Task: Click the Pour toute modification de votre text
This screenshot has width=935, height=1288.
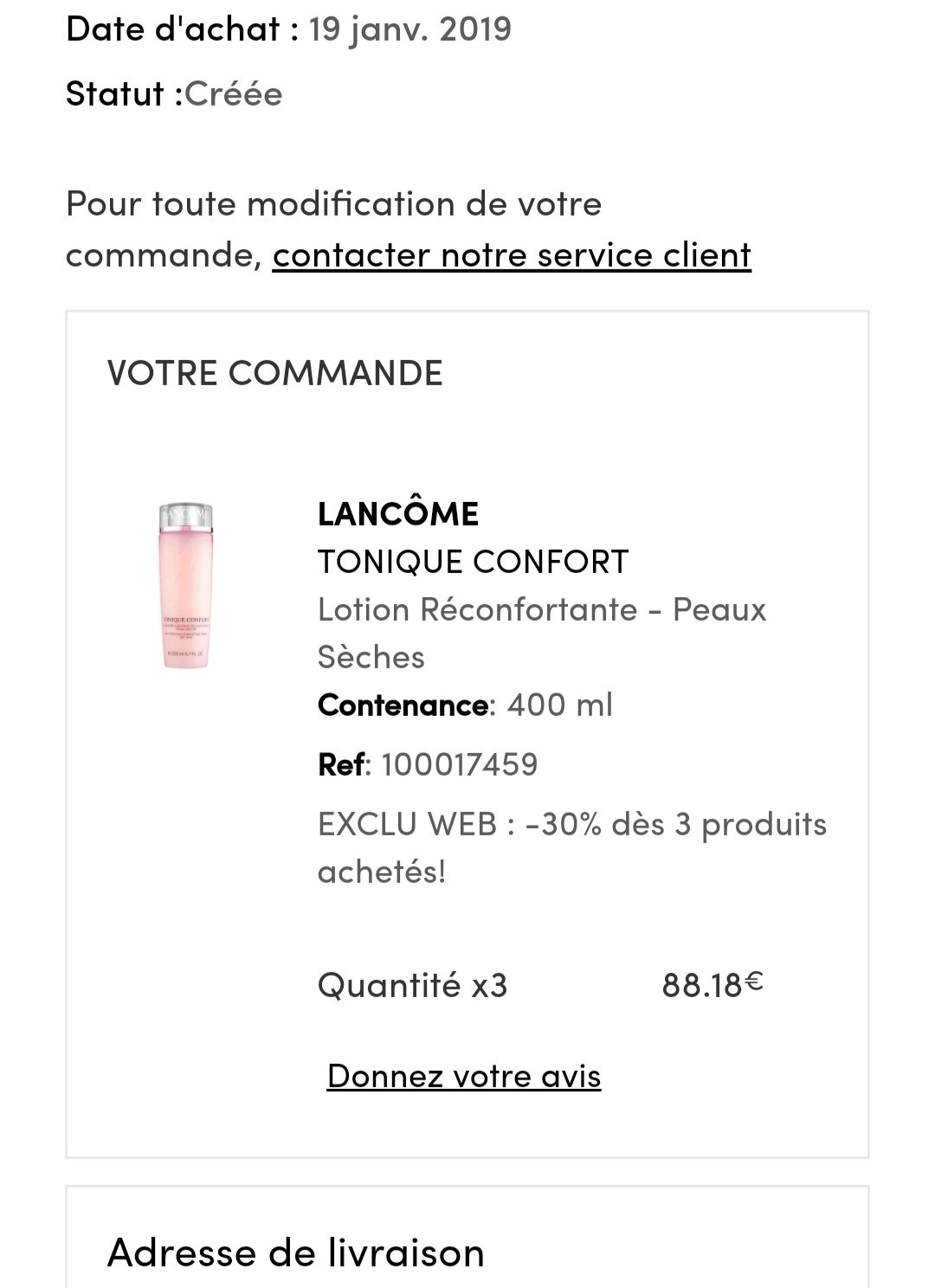Action: pyautogui.click(x=333, y=204)
